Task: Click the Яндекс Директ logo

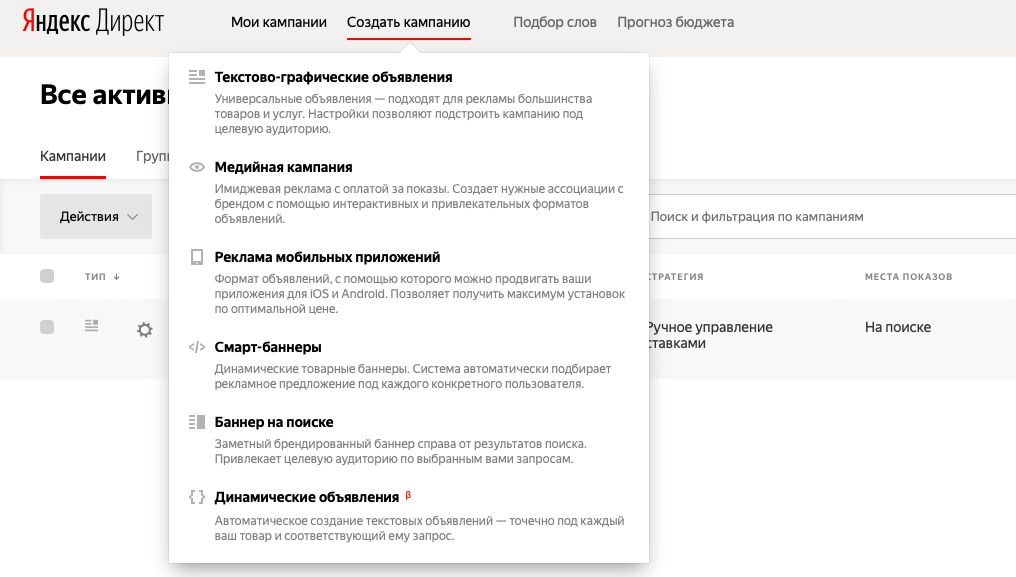Action: pos(94,22)
